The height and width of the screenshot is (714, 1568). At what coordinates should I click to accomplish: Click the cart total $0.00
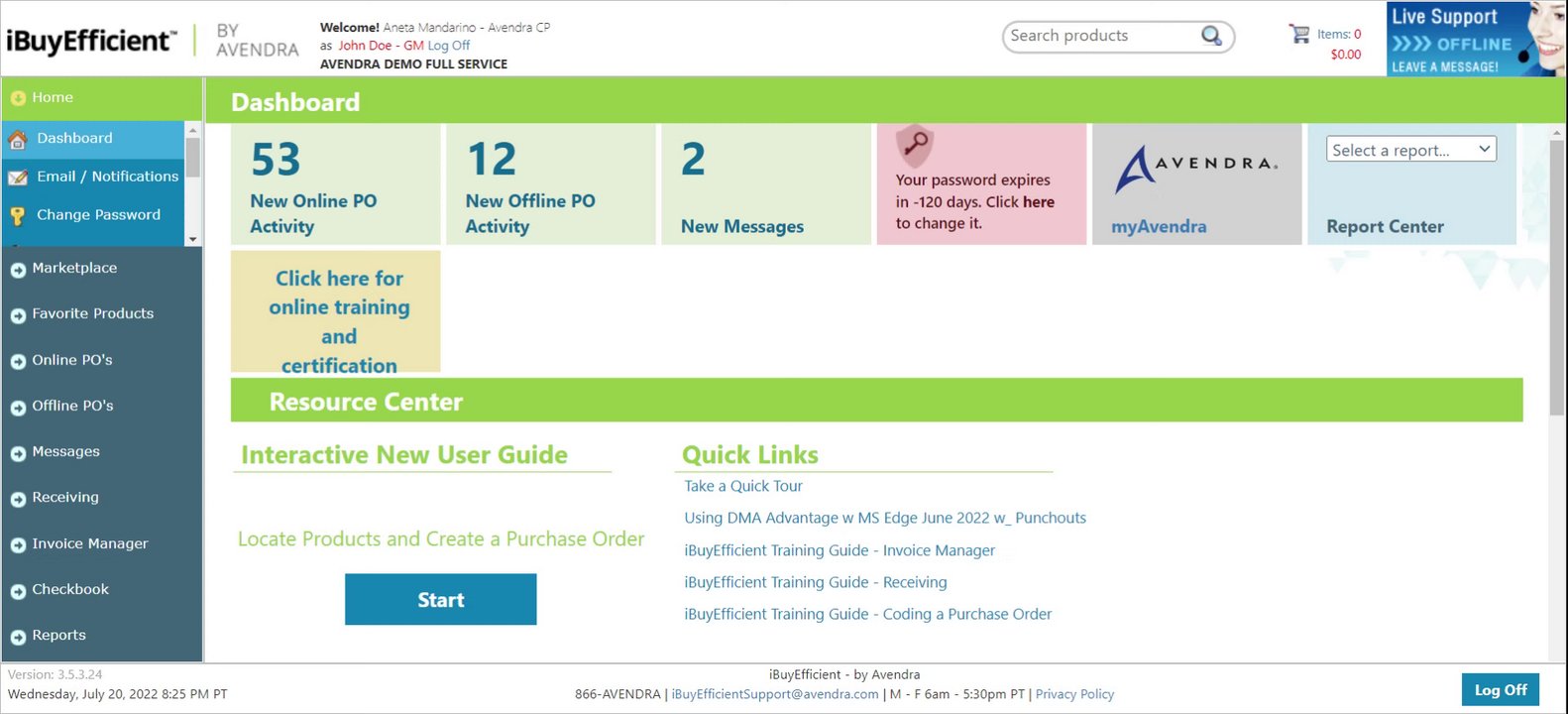[x=1345, y=55]
